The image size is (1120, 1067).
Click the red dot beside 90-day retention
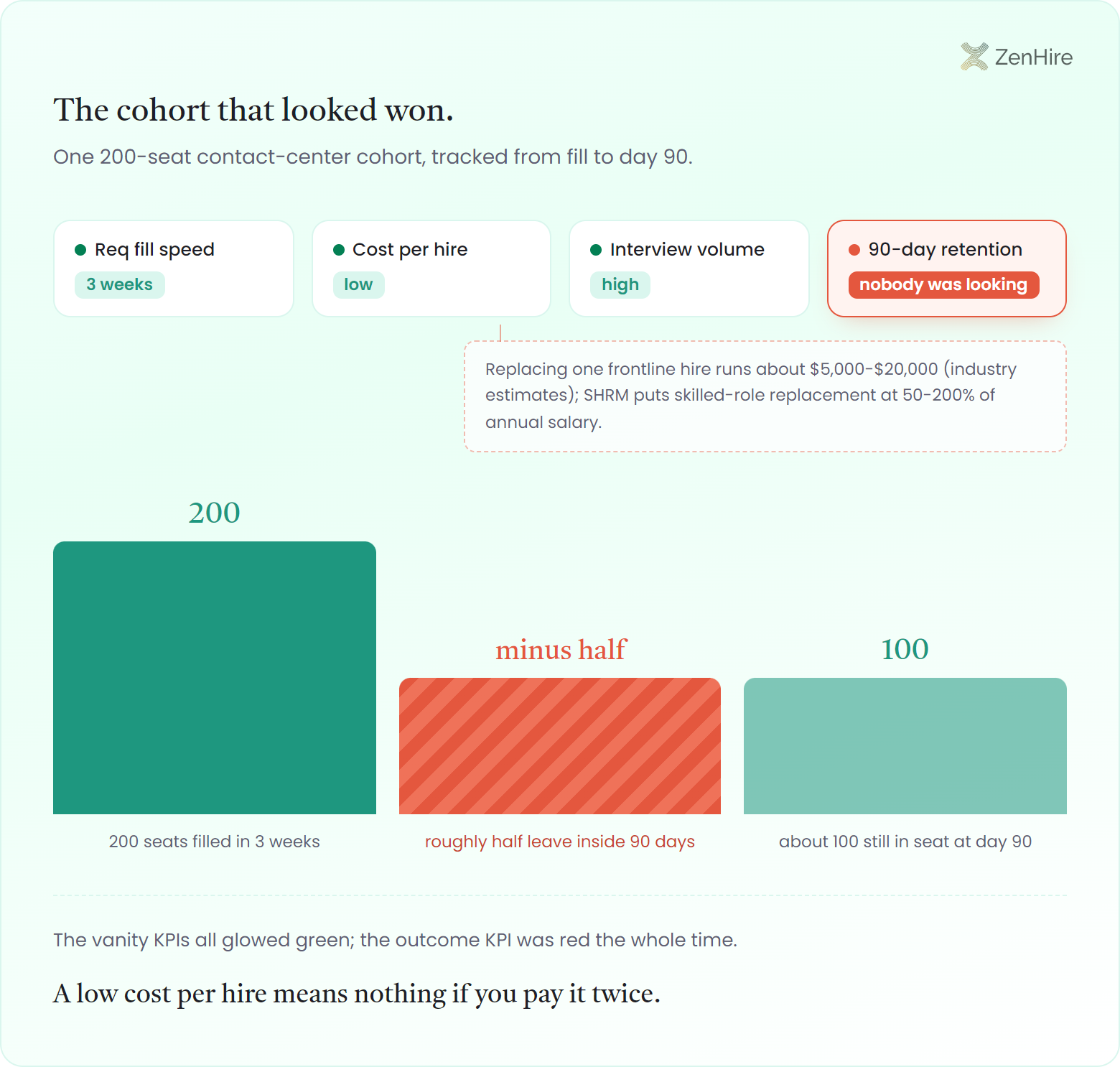(854, 250)
